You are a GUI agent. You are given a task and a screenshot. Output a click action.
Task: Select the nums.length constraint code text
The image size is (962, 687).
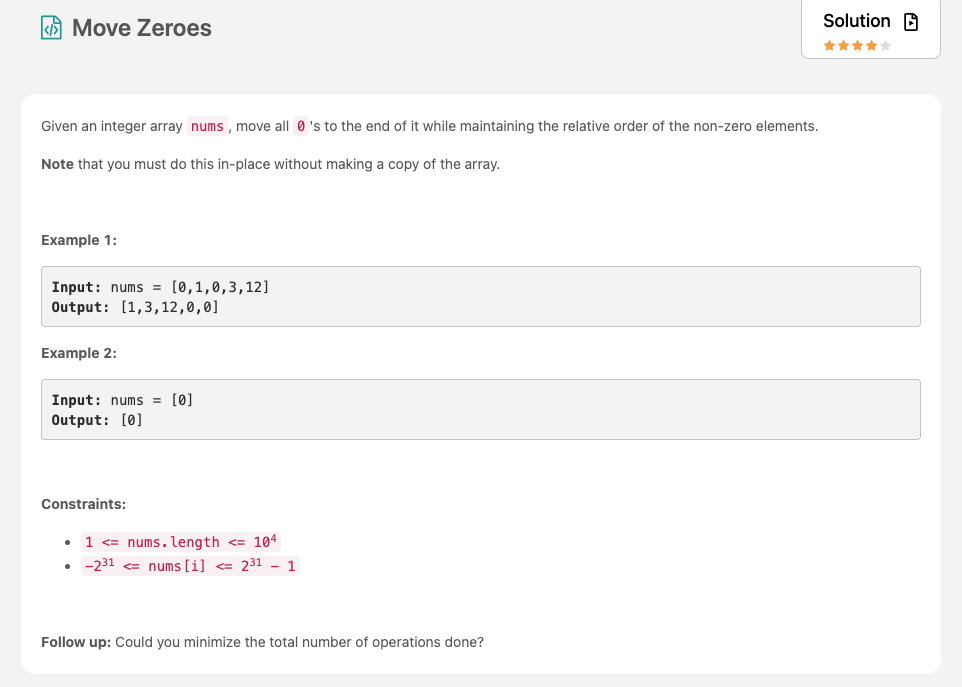[178, 540]
